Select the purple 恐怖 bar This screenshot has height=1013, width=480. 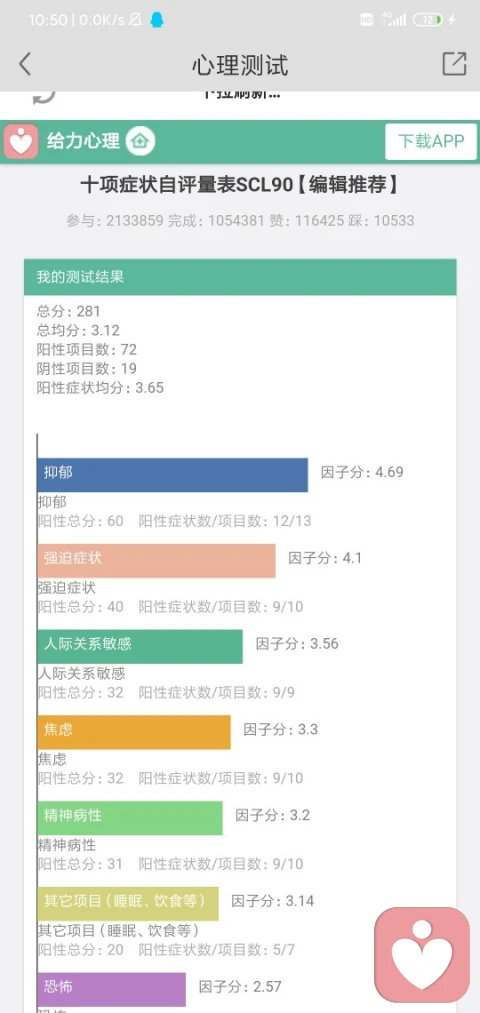pos(112,989)
